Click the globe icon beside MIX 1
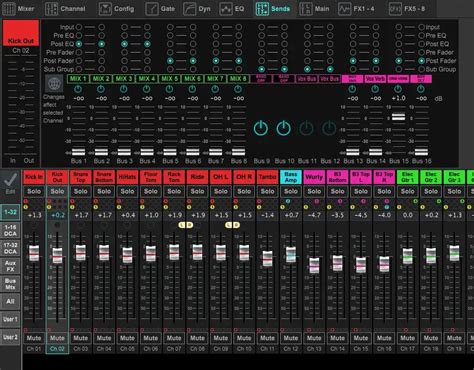This screenshot has width=474, height=370. (54, 83)
